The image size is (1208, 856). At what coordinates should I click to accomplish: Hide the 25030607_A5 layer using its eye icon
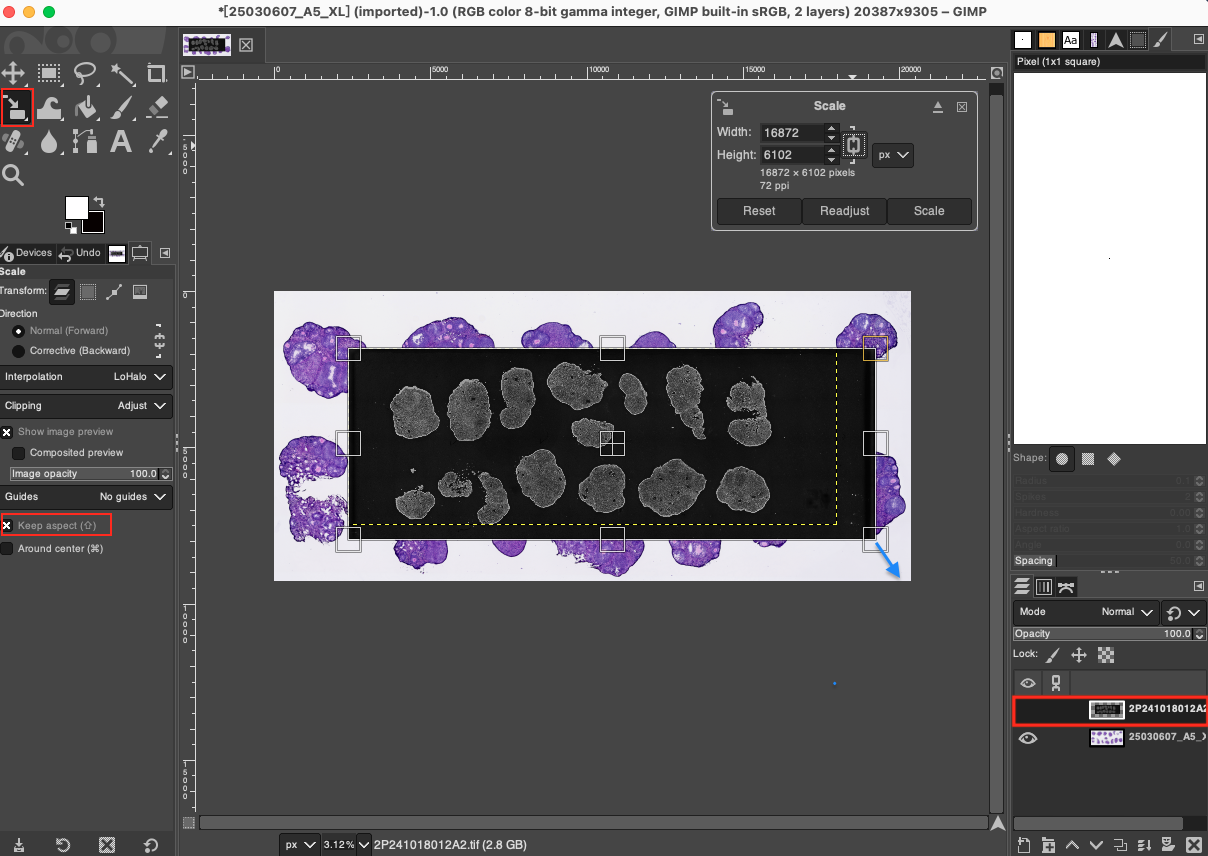tap(1028, 738)
